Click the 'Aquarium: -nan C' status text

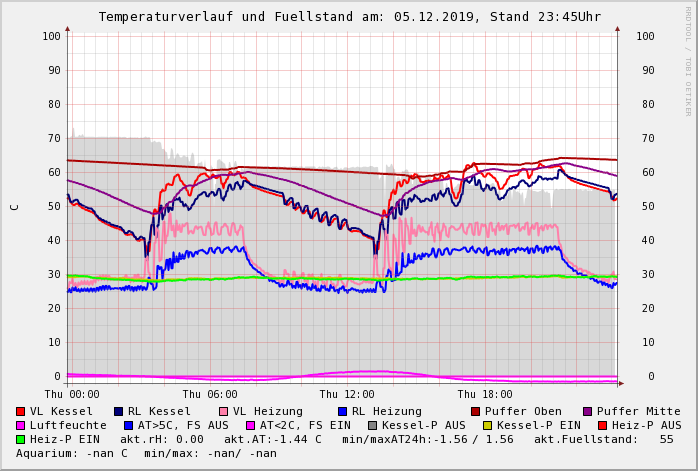coord(72,454)
